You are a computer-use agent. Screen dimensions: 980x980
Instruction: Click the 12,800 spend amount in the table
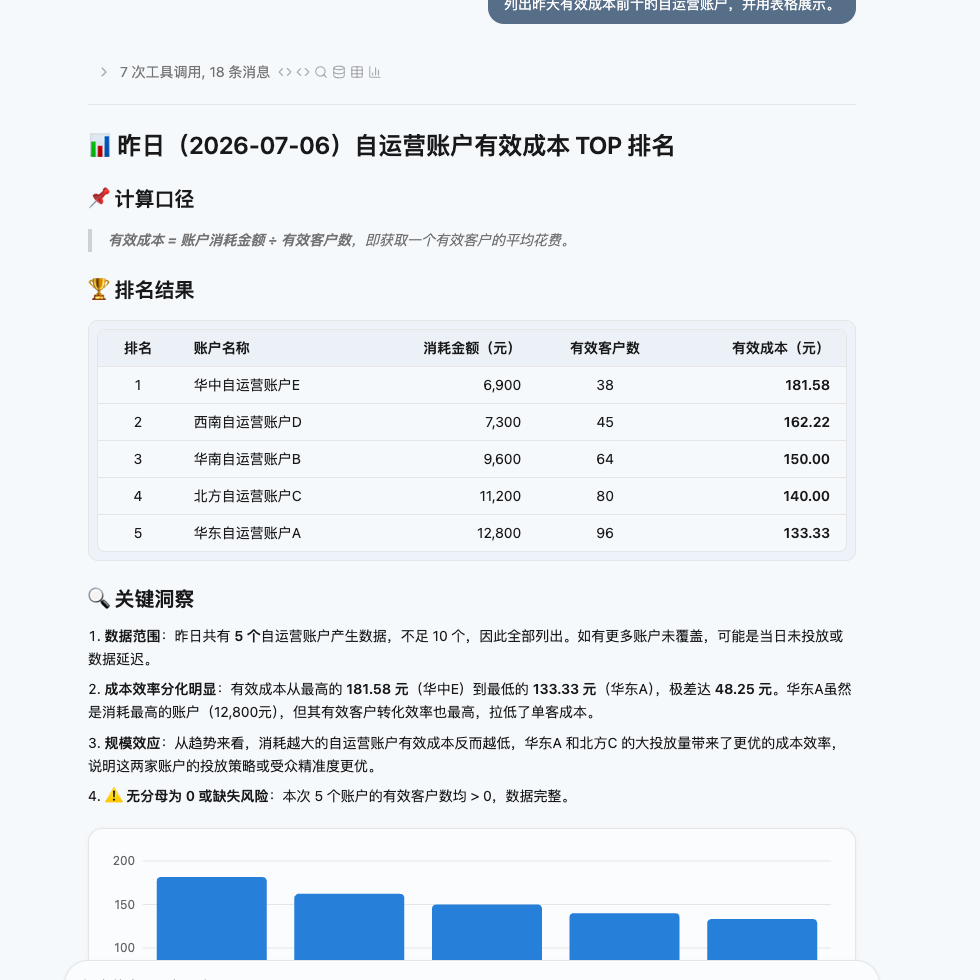[499, 532]
